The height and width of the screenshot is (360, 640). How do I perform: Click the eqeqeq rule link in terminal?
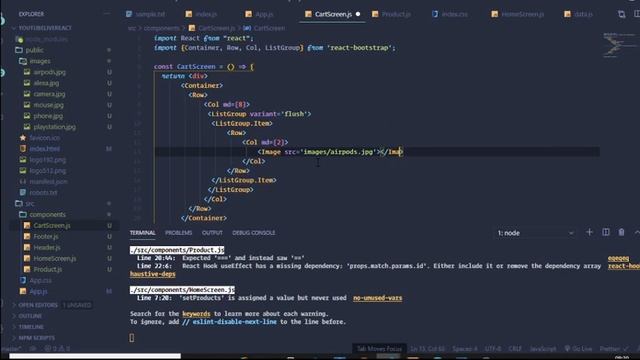618,258
